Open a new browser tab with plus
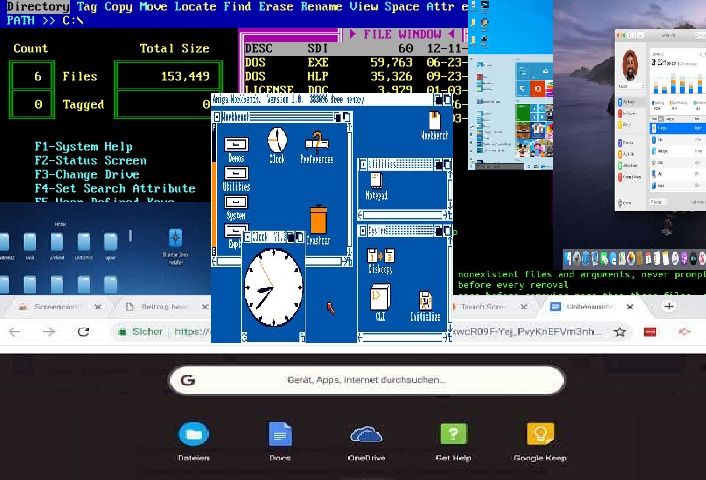This screenshot has width=706, height=480. pyautogui.click(x=669, y=306)
